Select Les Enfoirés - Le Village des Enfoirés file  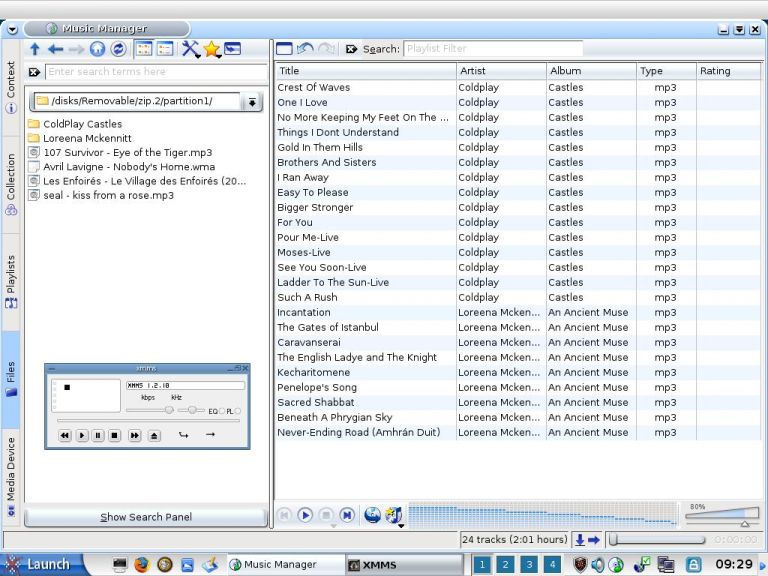click(x=137, y=181)
